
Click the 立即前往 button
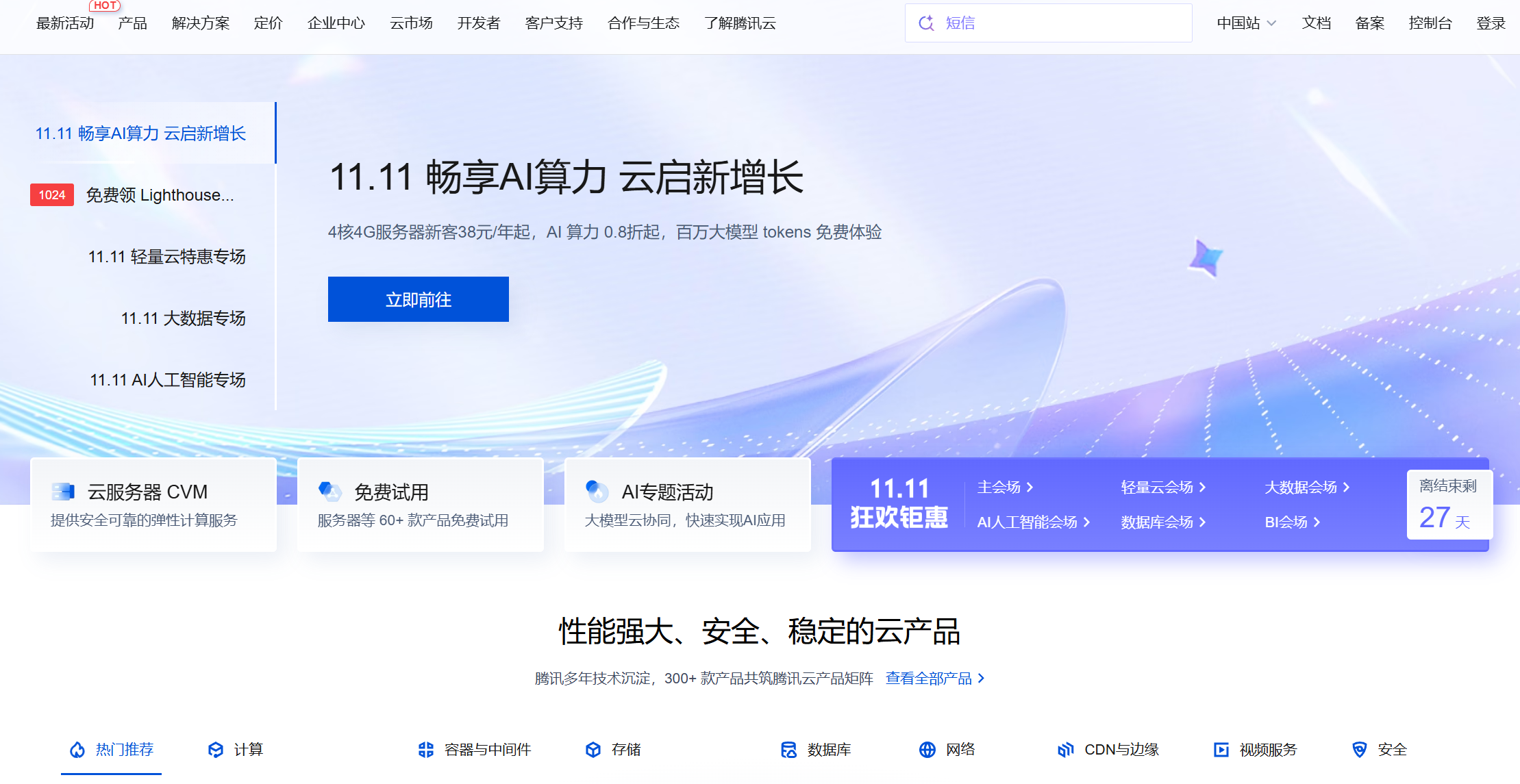pyautogui.click(x=419, y=299)
